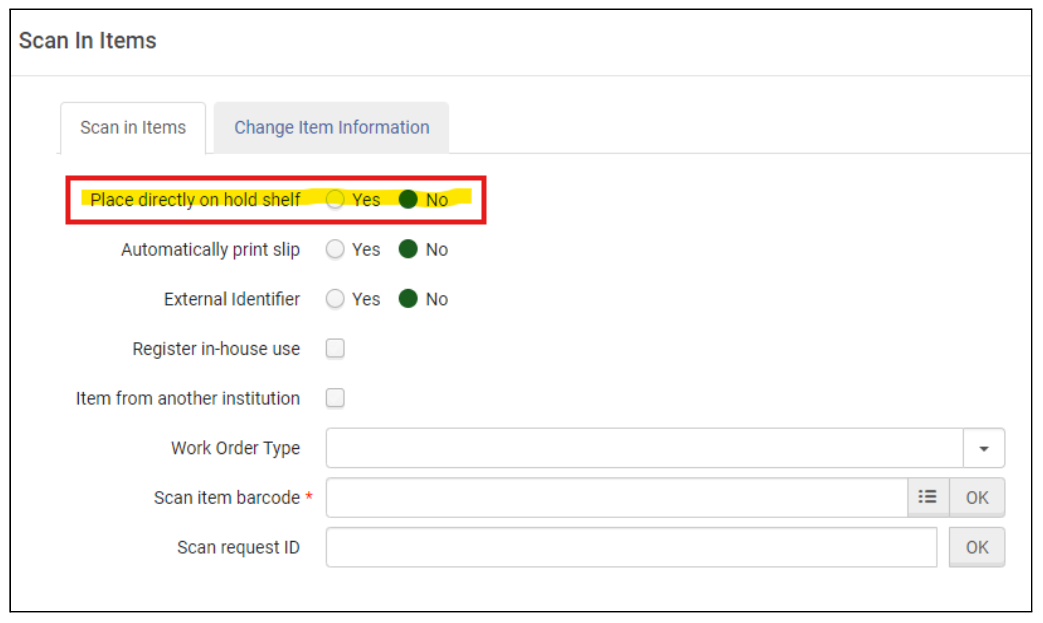This screenshot has width=1043, height=623.
Task: Switch to the Change Item Information tab
Action: (x=331, y=128)
